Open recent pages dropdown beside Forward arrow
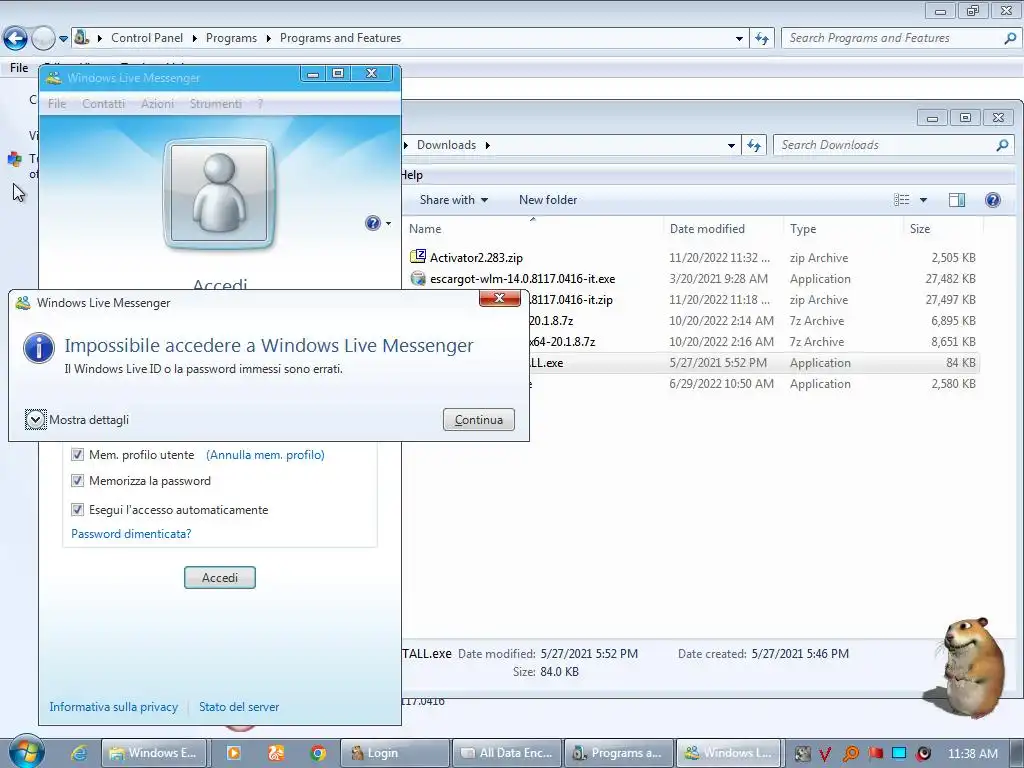 (63, 39)
